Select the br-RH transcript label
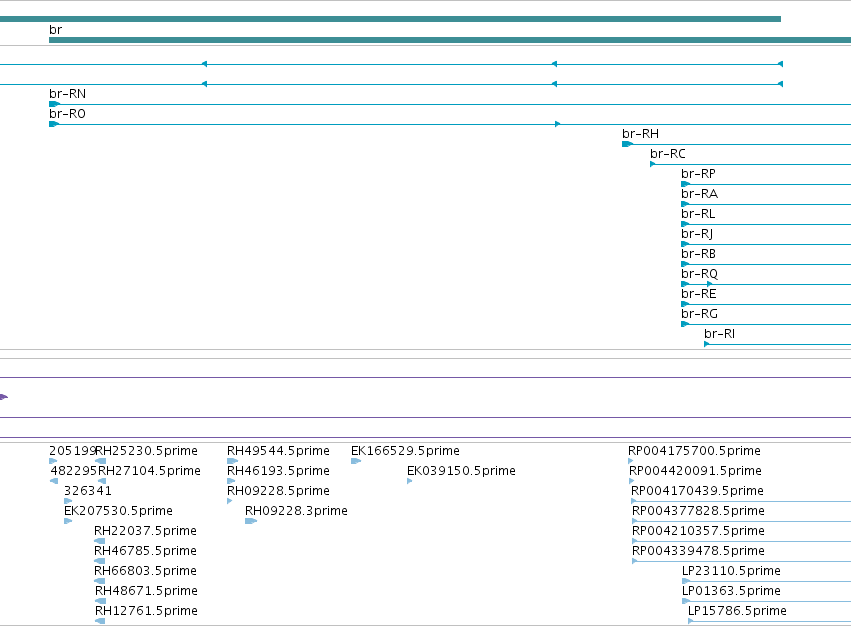Viewport: 851px width, 626px height. click(x=640, y=134)
